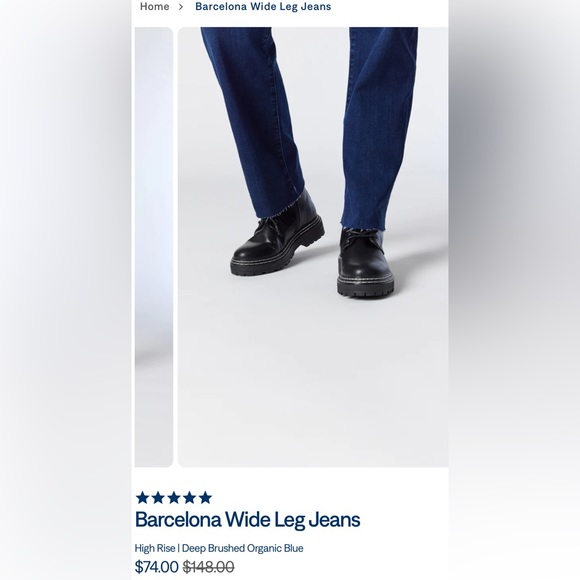
Task: Select the fourth rating star
Action: coord(189,498)
